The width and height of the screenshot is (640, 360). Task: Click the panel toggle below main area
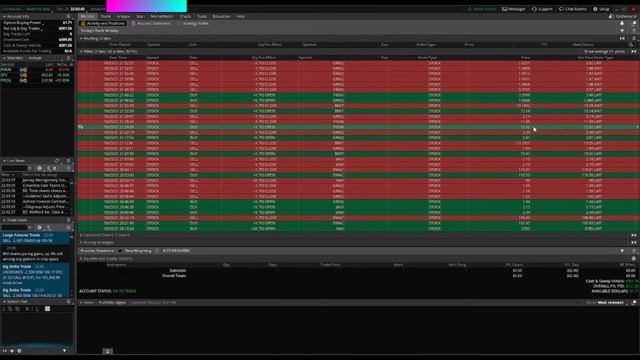tap(107, 351)
